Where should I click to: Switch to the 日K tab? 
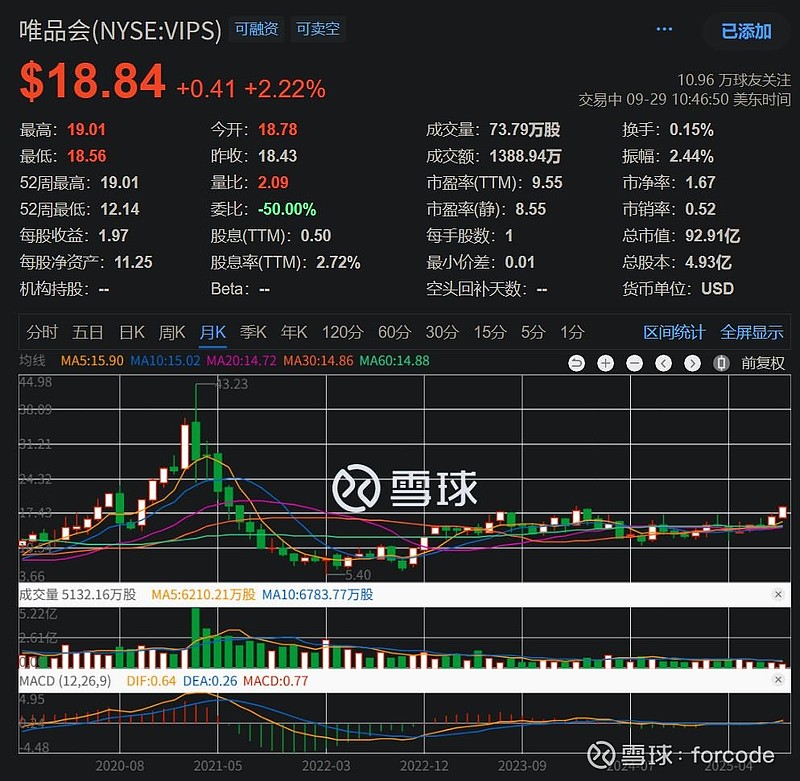point(132,332)
